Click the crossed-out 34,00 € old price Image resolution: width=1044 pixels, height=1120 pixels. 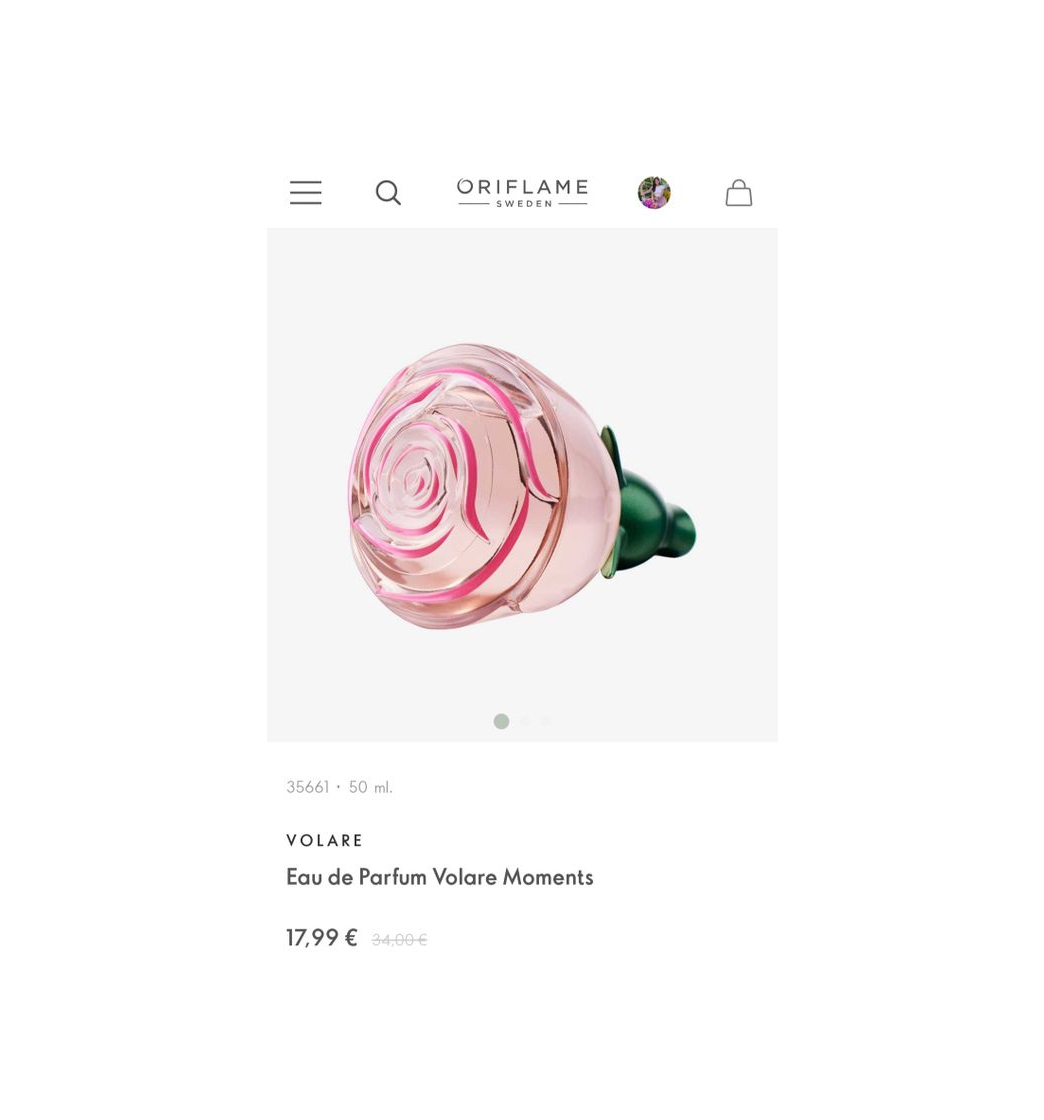(399, 940)
